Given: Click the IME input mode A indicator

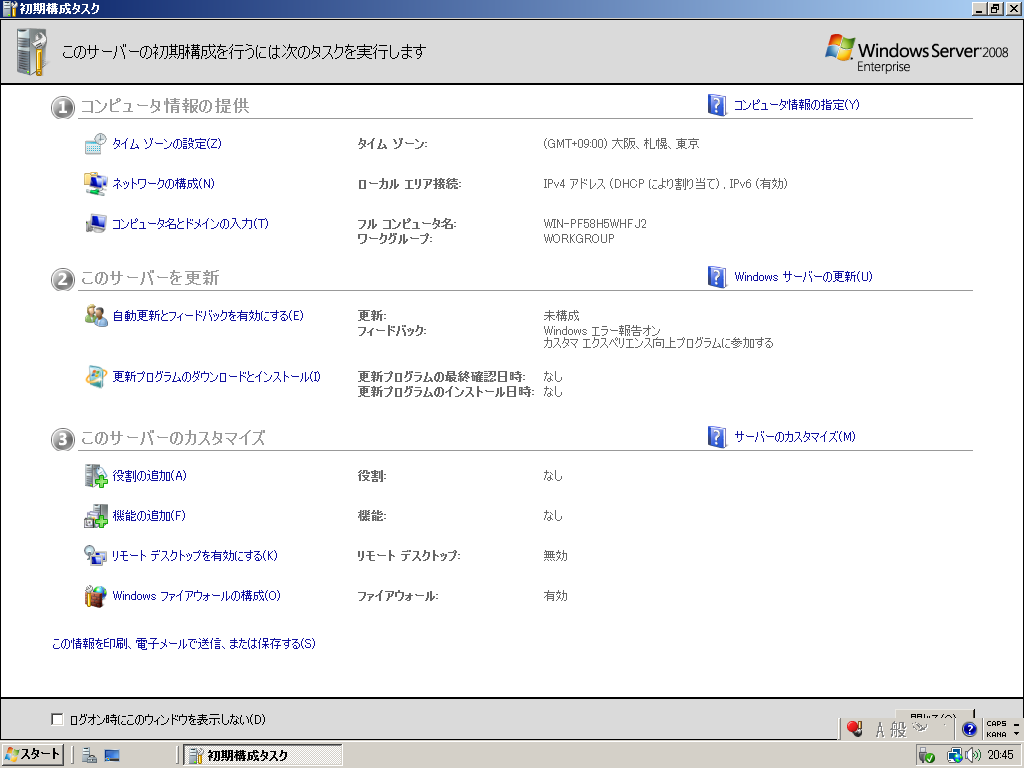Looking at the screenshot, I should click(880, 729).
